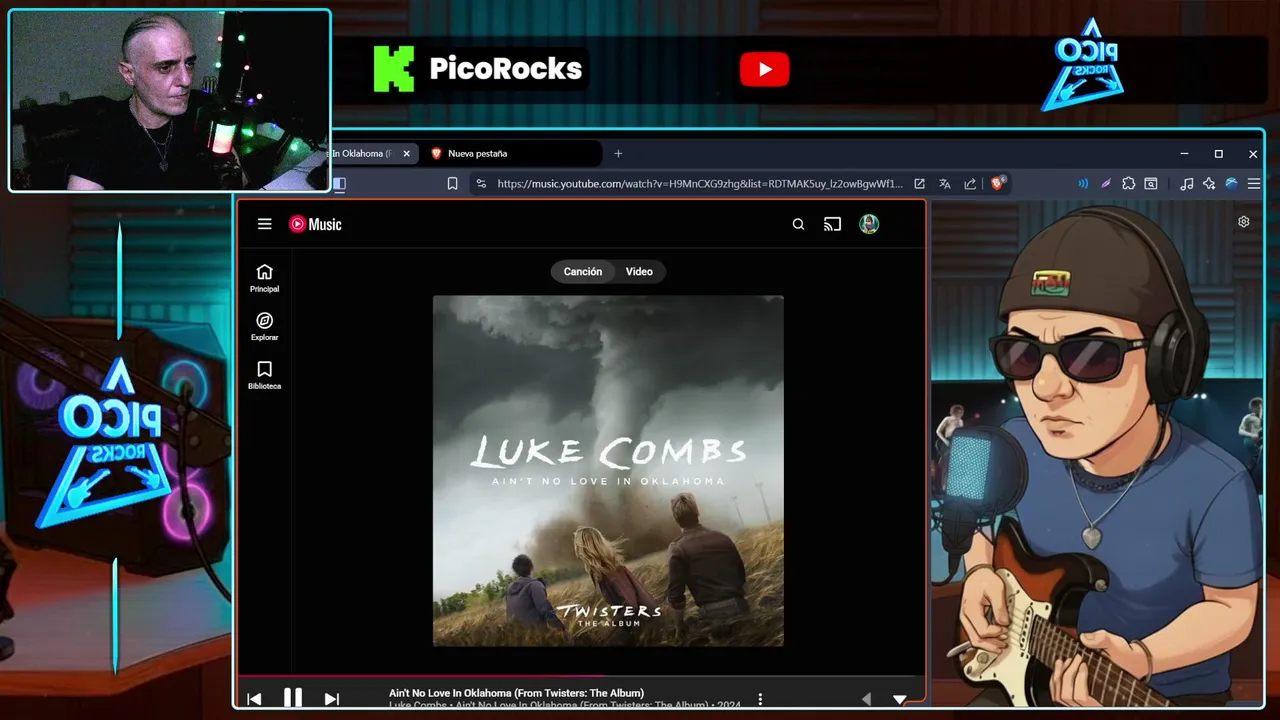The height and width of the screenshot is (720, 1280).
Task: Click the green Kick logo in overlay
Action: click(x=394, y=69)
